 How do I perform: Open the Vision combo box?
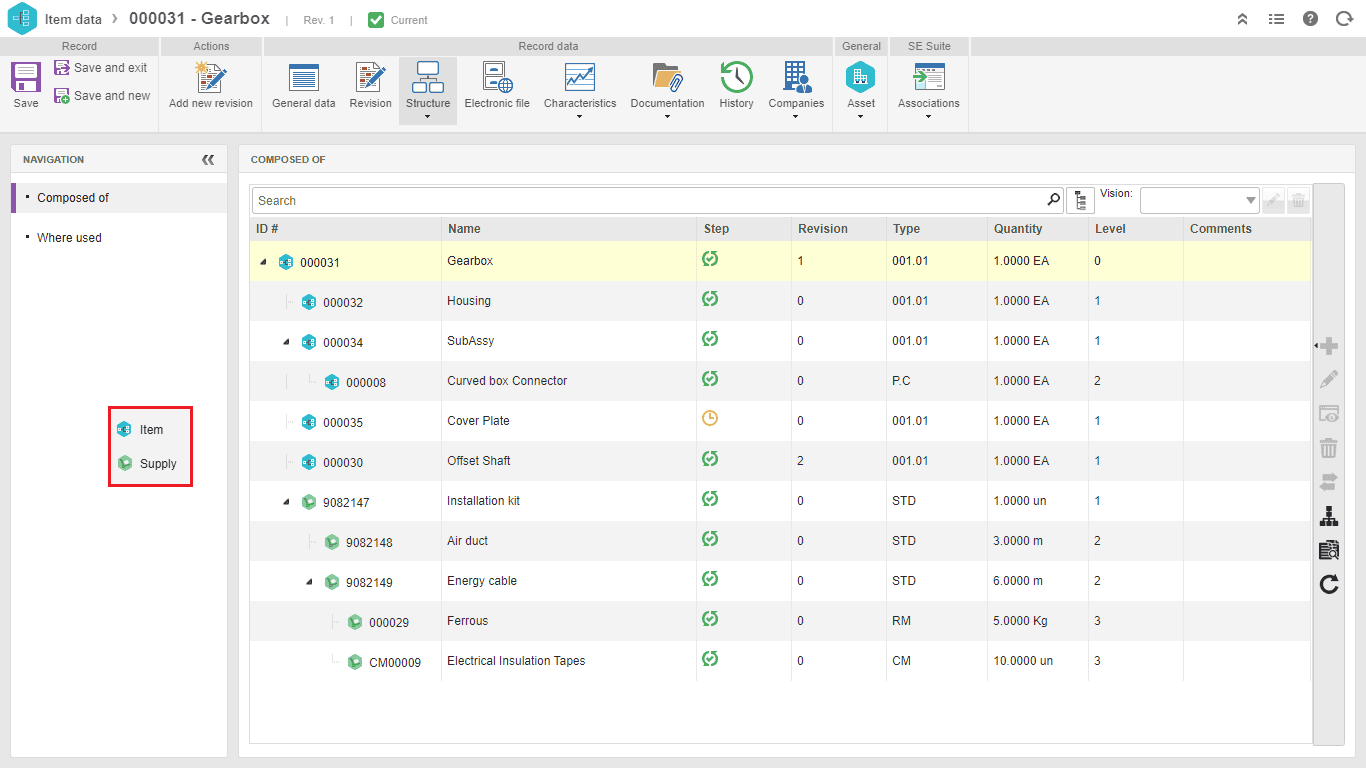pos(1200,200)
